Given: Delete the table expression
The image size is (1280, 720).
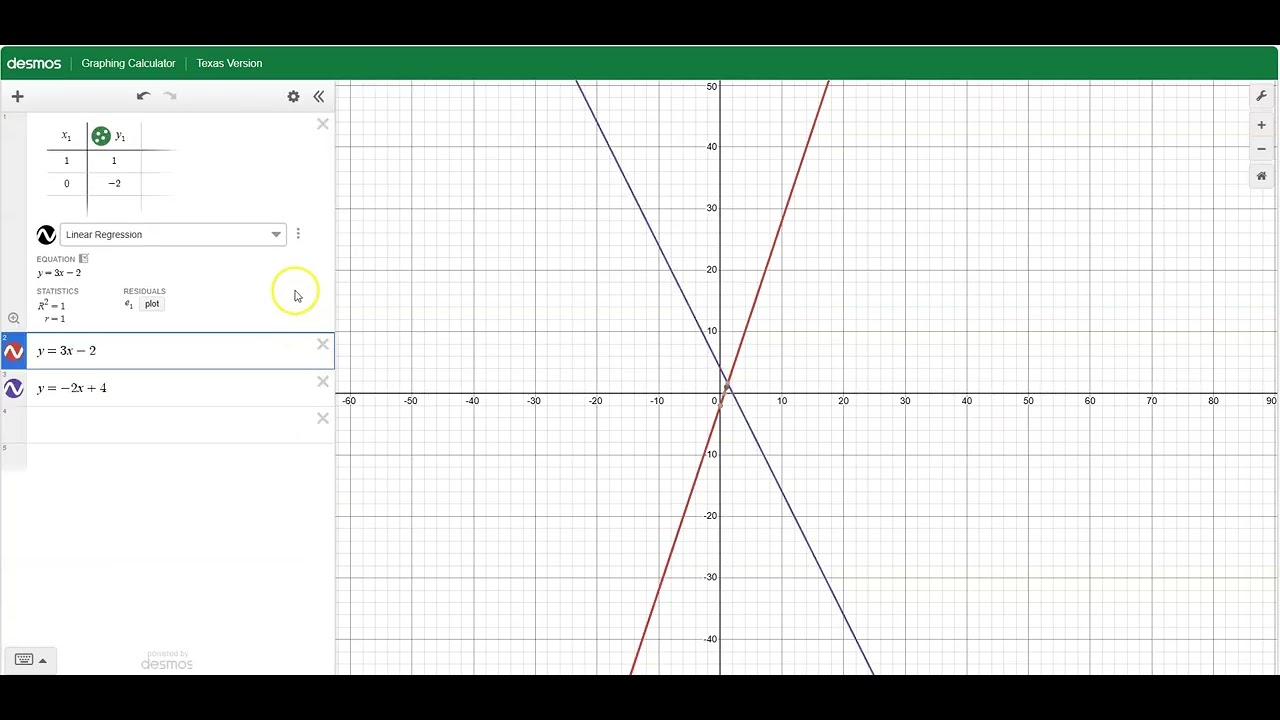Looking at the screenshot, I should tap(322, 124).
